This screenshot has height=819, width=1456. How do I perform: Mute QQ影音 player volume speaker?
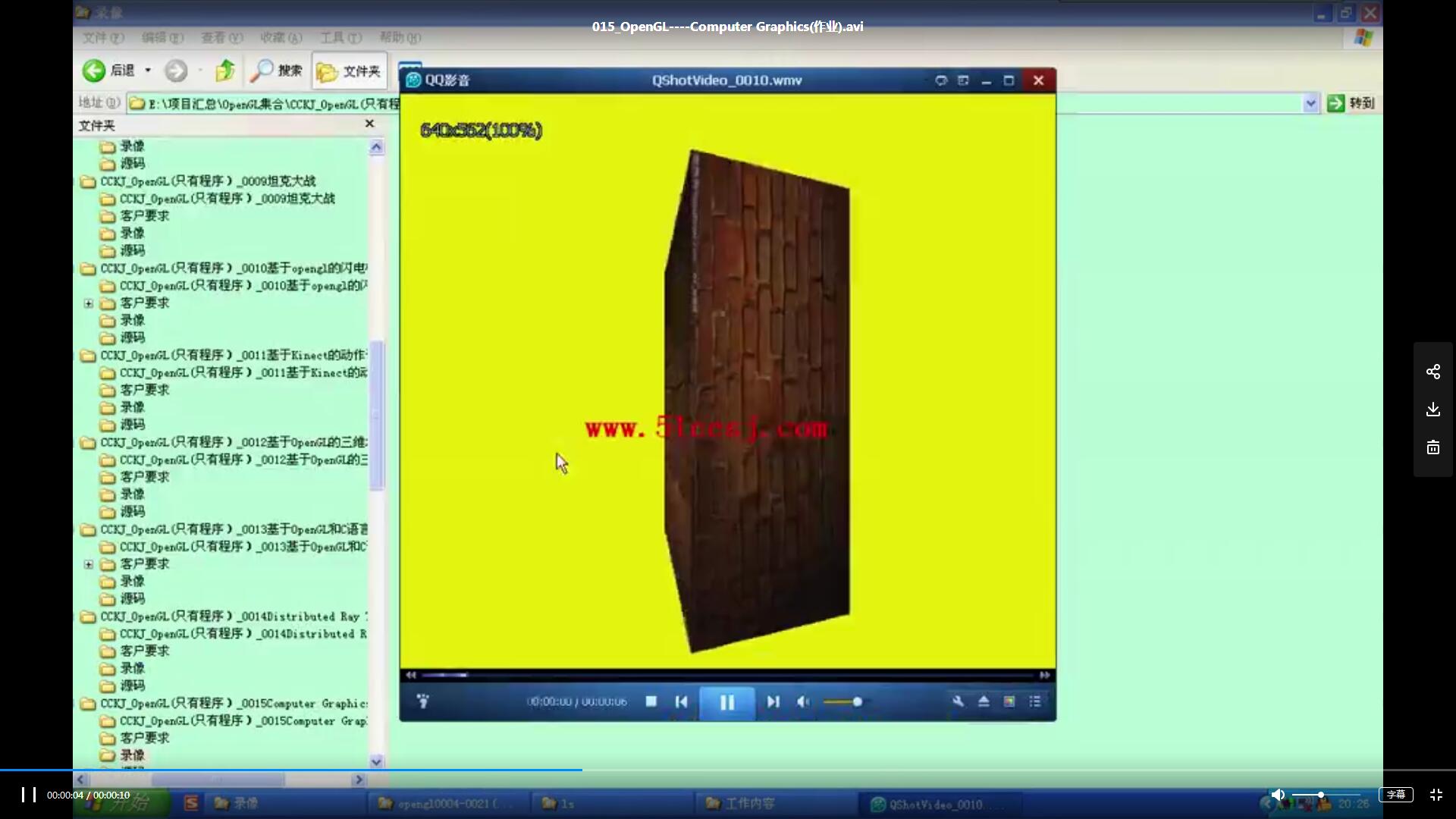click(803, 702)
